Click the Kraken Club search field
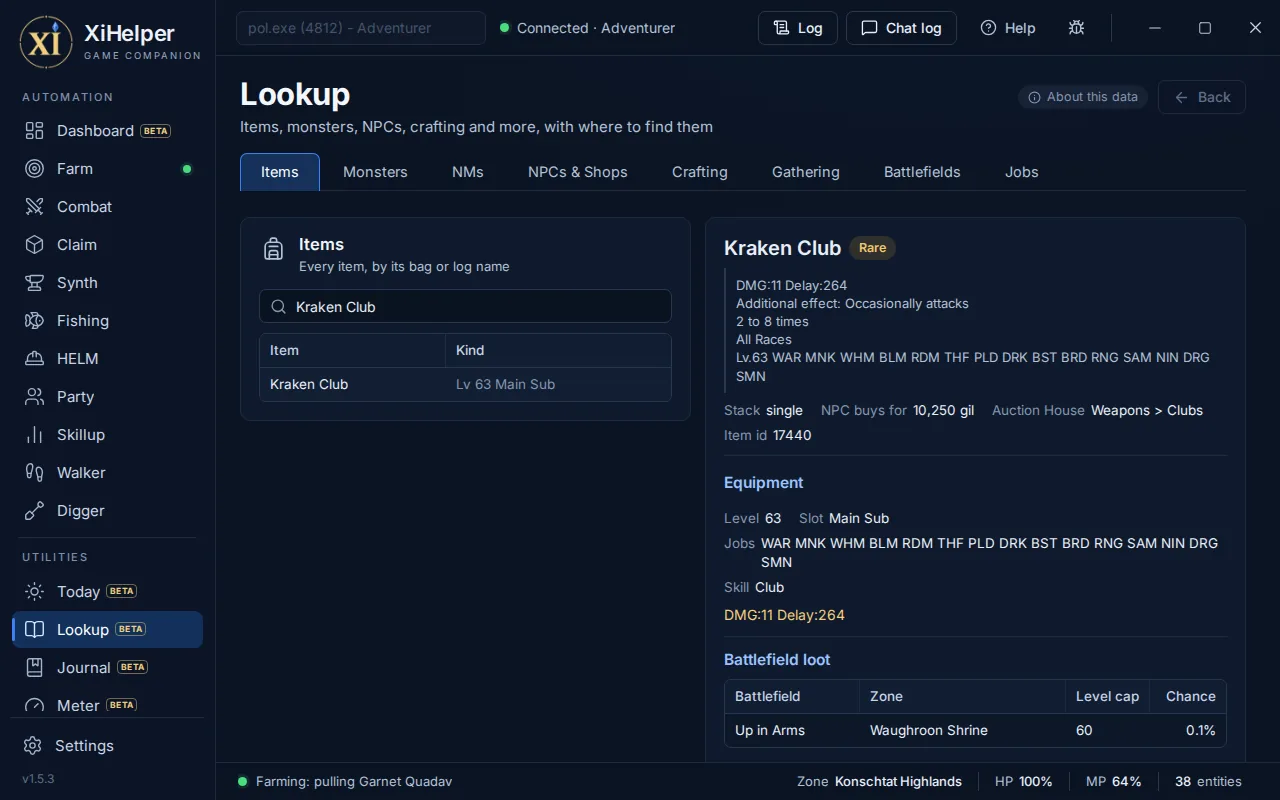Viewport: 1280px width, 800px height. coord(465,307)
